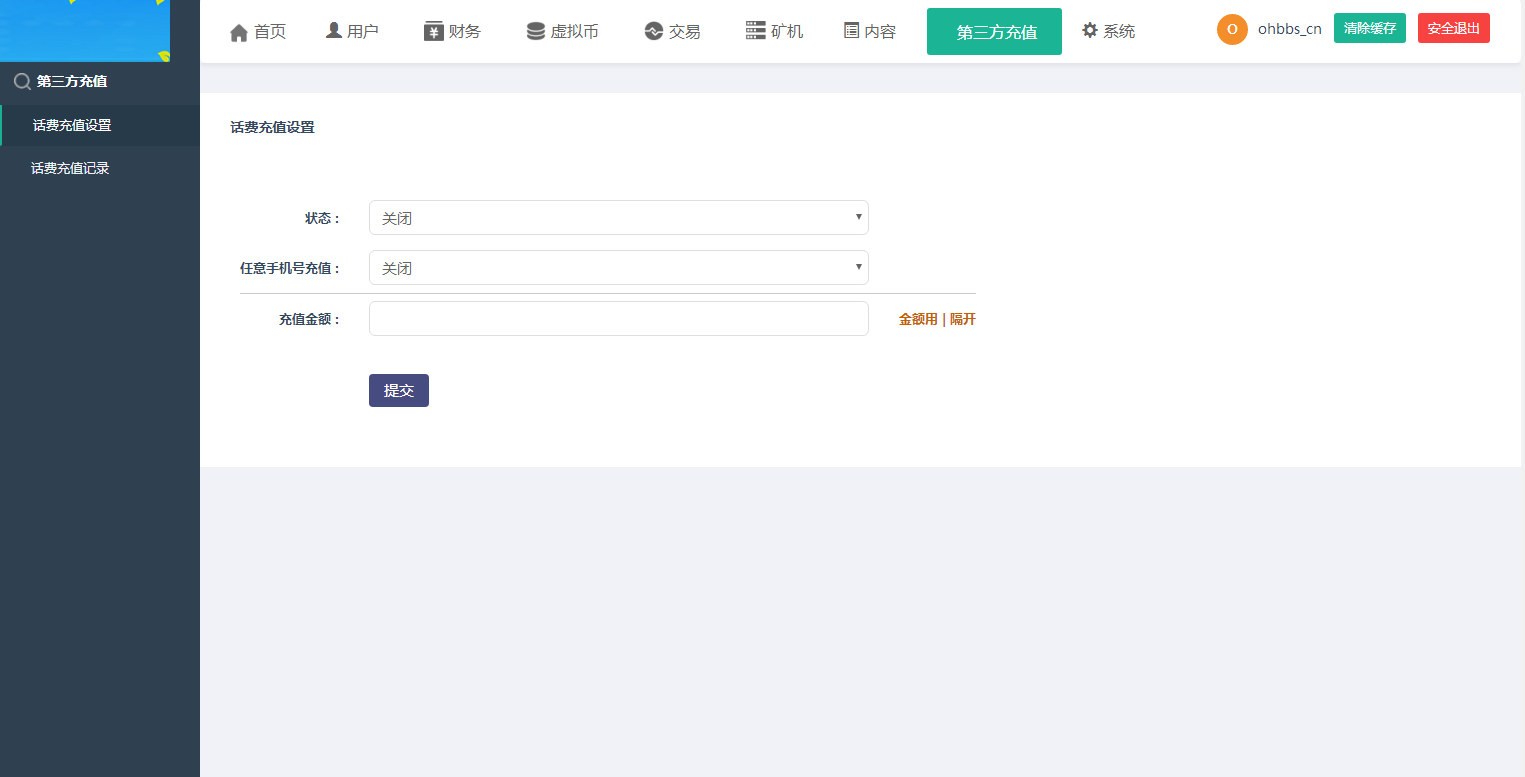The image size is (1525, 777).
Task: Click the blue logo image at top-left
Action: tap(85, 30)
